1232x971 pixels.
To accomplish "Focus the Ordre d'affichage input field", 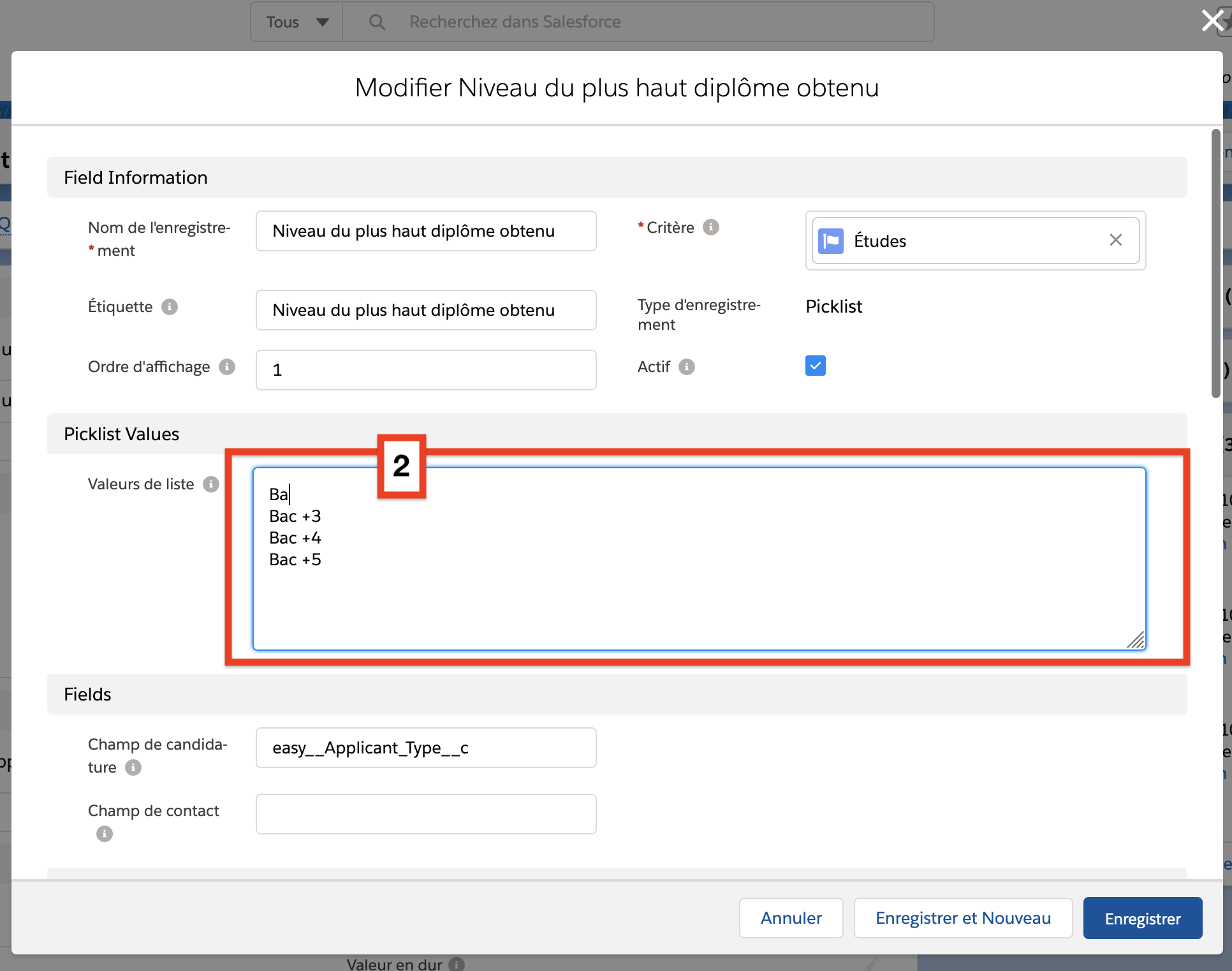I will (x=425, y=370).
